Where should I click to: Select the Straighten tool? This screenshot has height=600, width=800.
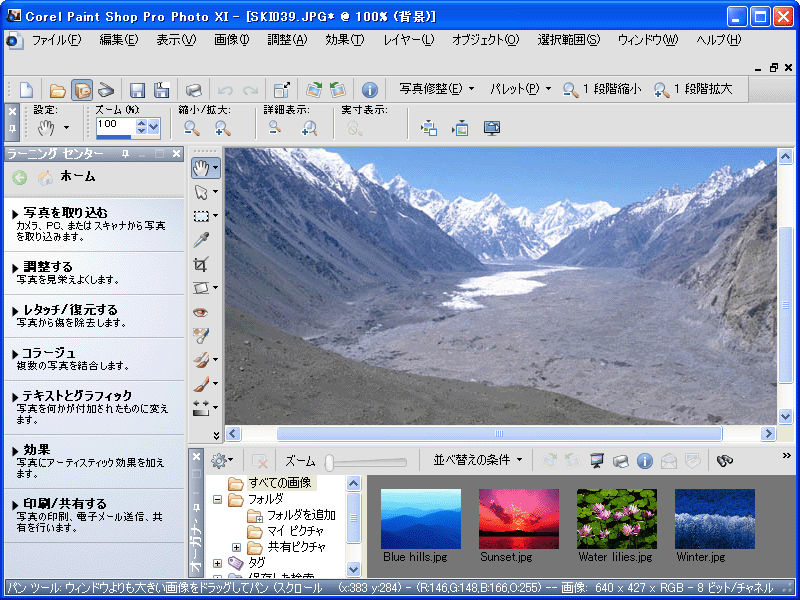pyautogui.click(x=202, y=288)
